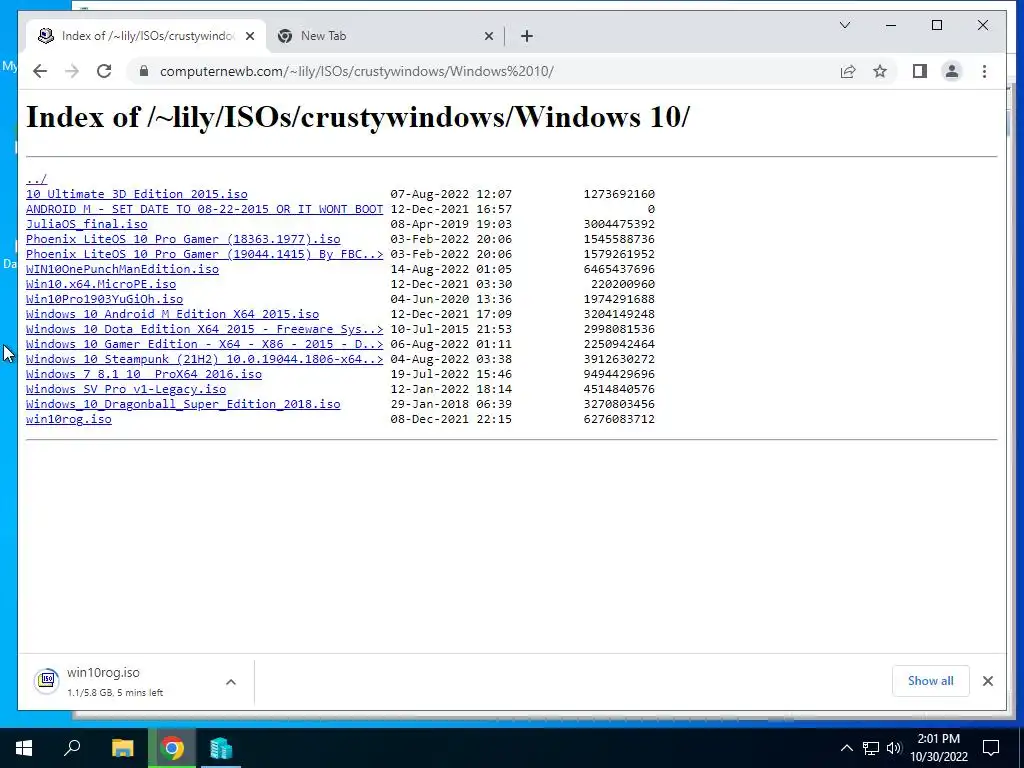This screenshot has height=768, width=1024.
Task: Download Windows 7 8.1 10 ProX64 2016.iso
Action: (x=144, y=374)
